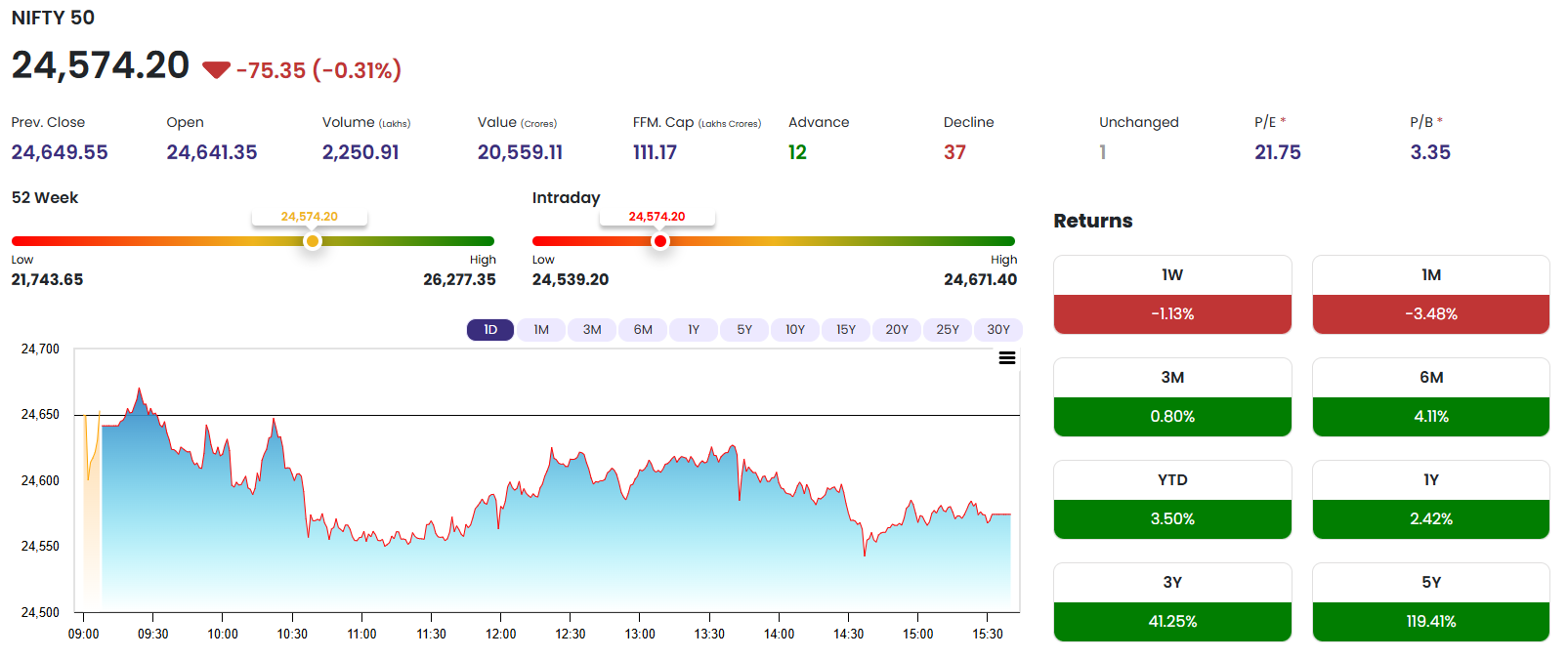Switch chart to 5Y range

pyautogui.click(x=744, y=330)
